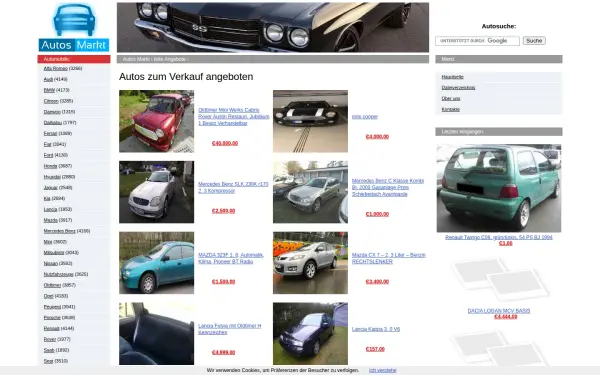The width and height of the screenshot is (600, 375).
Task: Open the Mini category link
Action: (48, 242)
